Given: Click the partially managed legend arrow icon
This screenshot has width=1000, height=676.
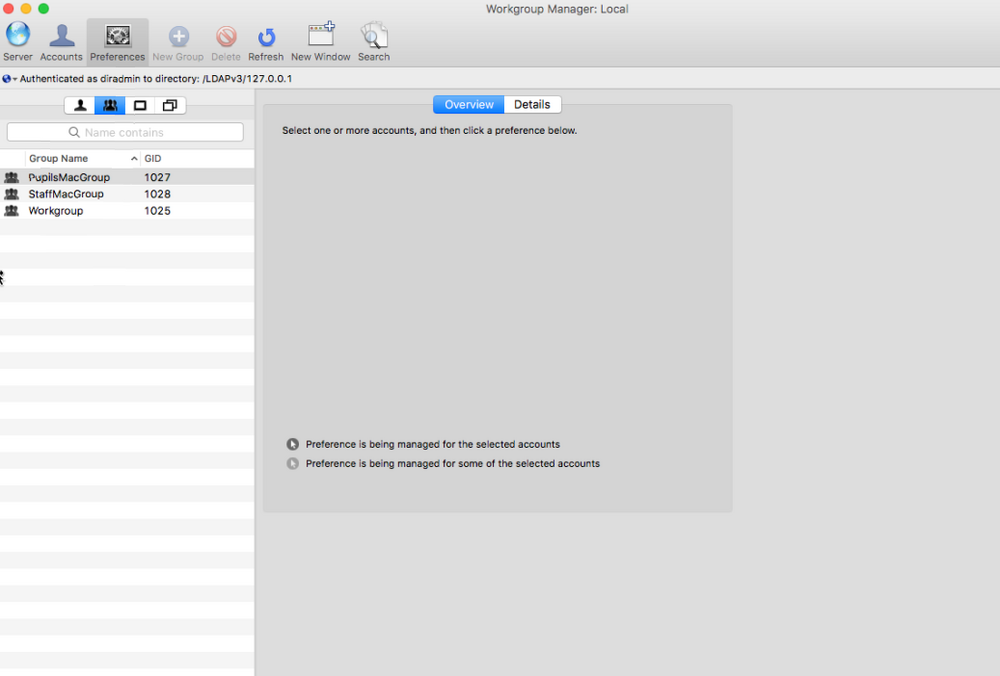Looking at the screenshot, I should 293,464.
